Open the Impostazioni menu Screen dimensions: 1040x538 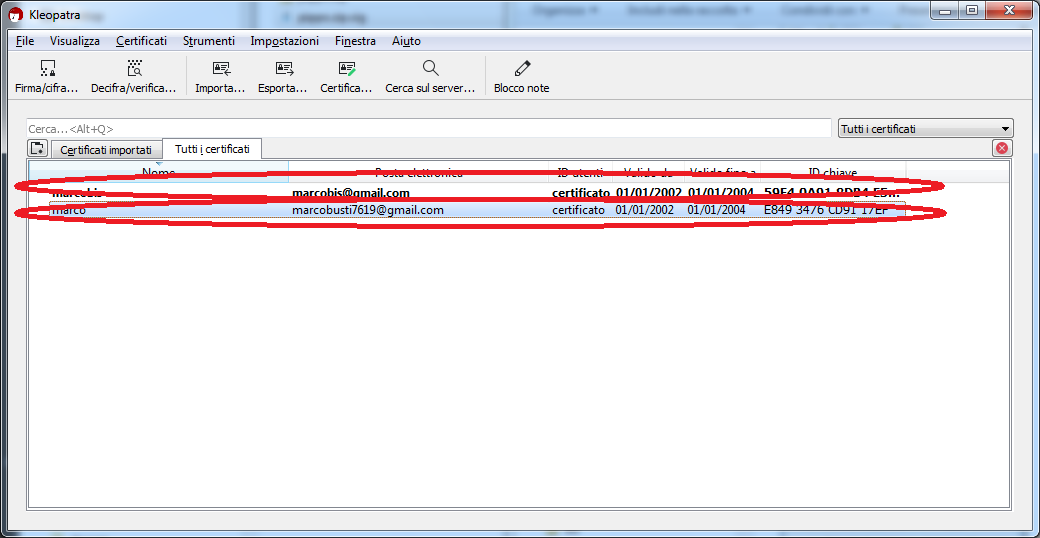coord(285,41)
